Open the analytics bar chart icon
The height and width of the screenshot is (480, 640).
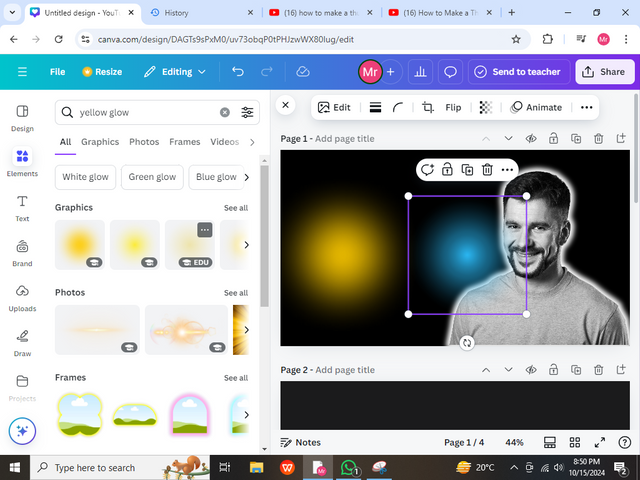[420, 72]
